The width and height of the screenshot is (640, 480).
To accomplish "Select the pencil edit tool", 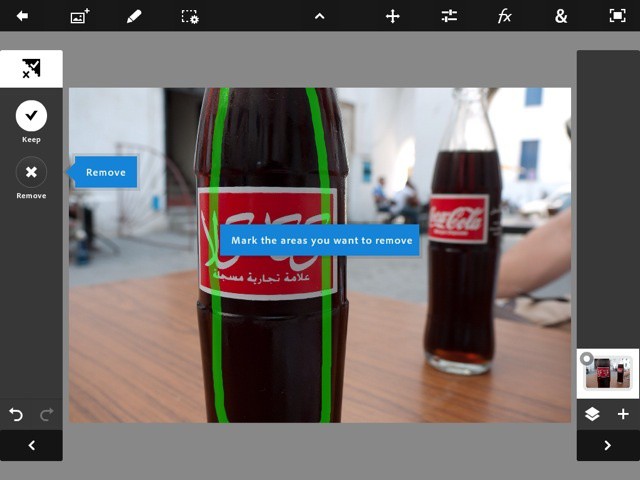I will coord(134,16).
